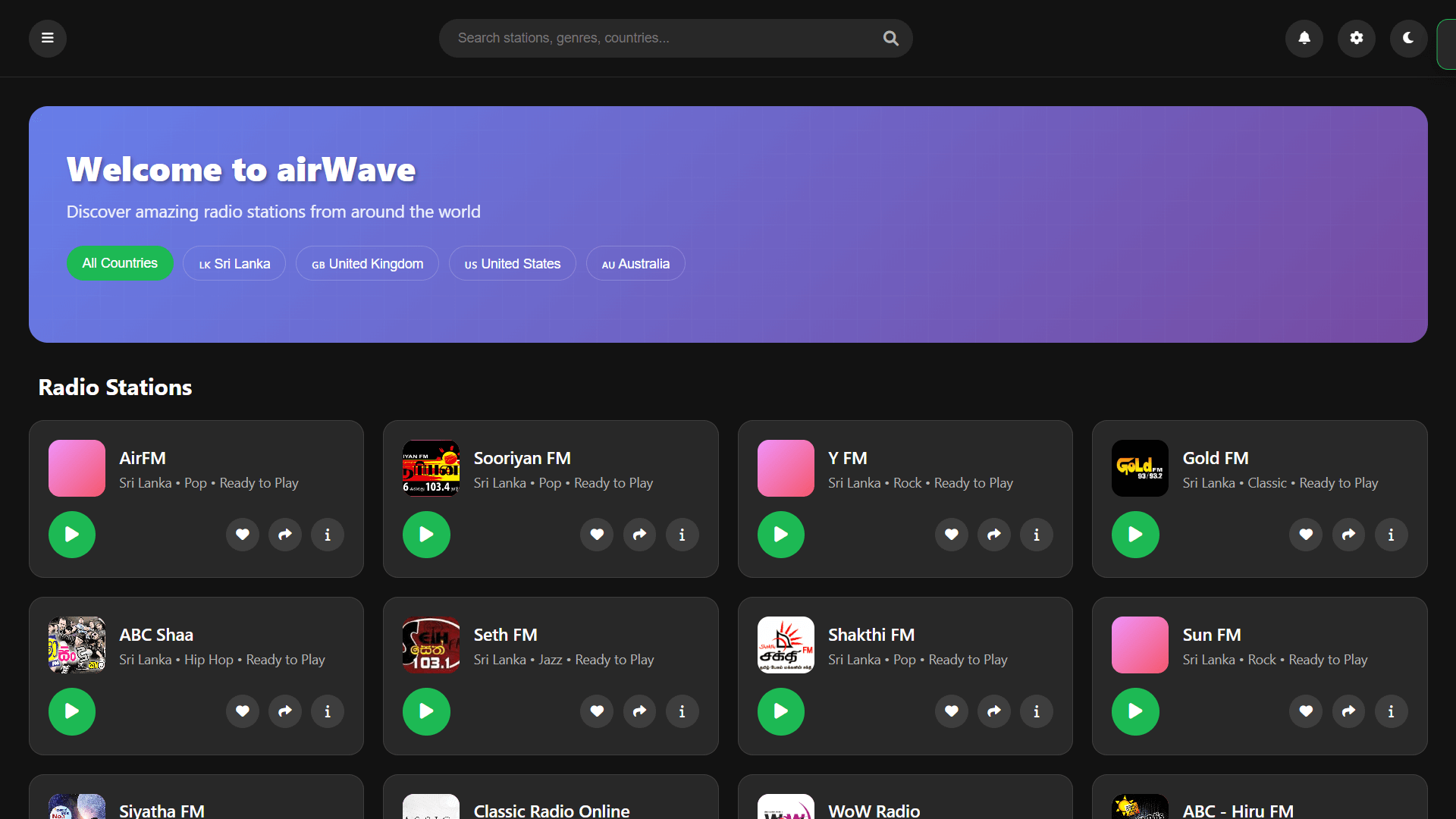Favorite Shakthi FM station
Image resolution: width=1456 pixels, height=819 pixels.
pos(952,711)
